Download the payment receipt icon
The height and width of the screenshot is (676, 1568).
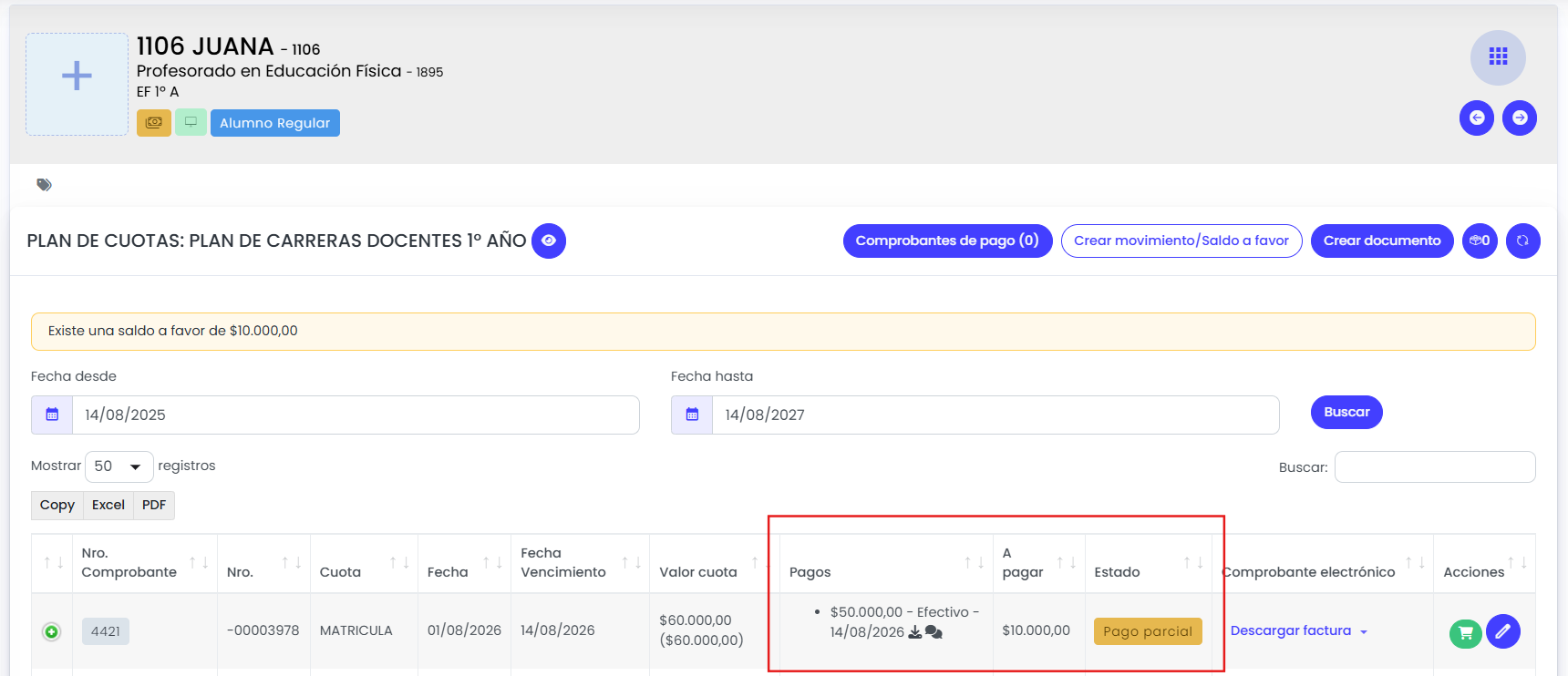(x=915, y=632)
